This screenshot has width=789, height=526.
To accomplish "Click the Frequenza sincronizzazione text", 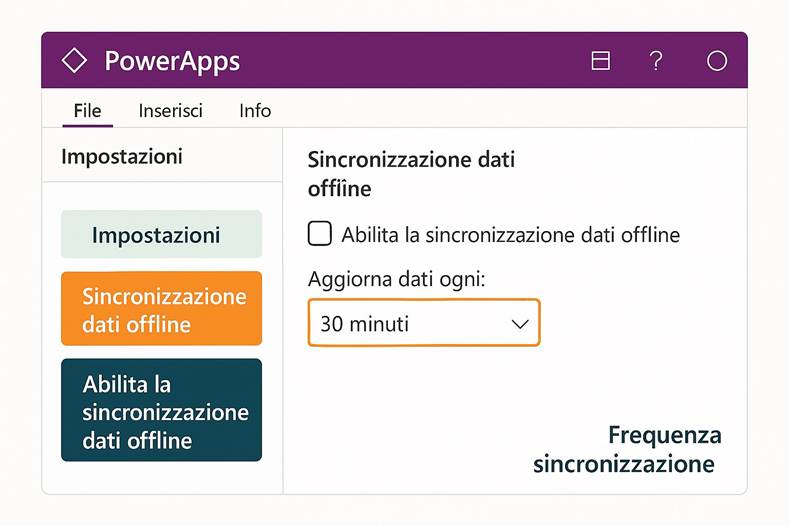I will 627,449.
